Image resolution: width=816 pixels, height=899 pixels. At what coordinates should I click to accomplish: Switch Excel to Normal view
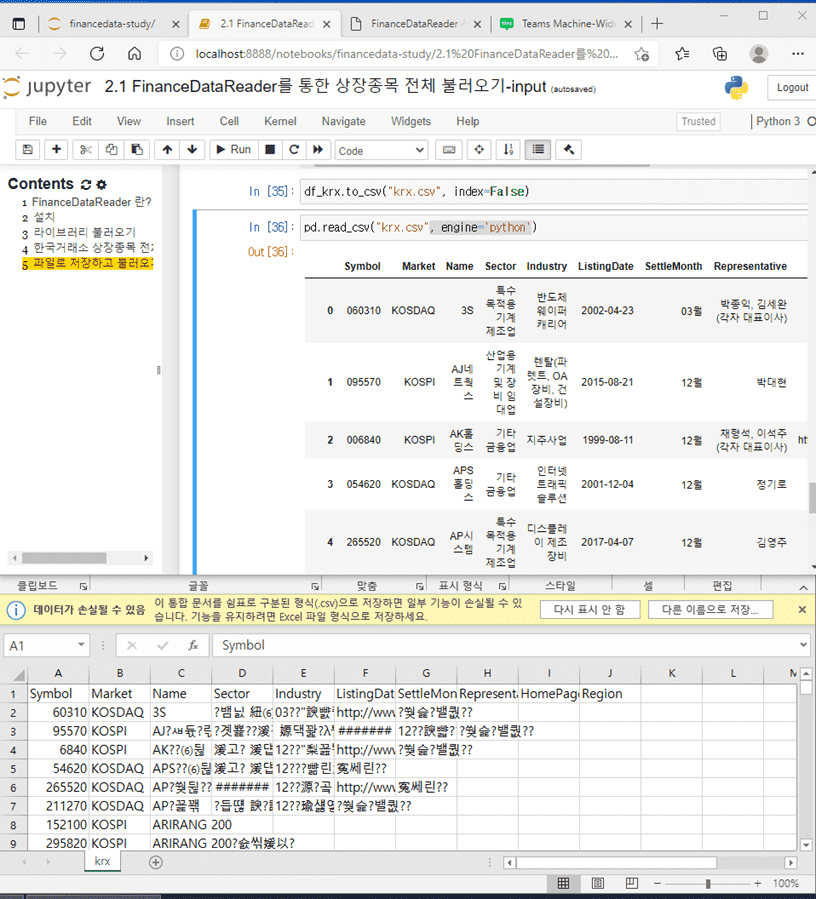[564, 884]
